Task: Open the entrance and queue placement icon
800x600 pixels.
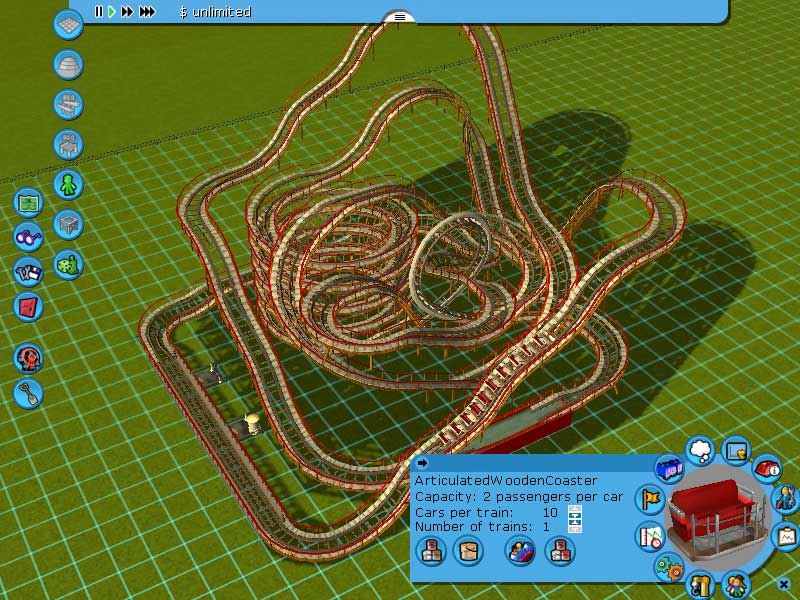Action: [700, 585]
